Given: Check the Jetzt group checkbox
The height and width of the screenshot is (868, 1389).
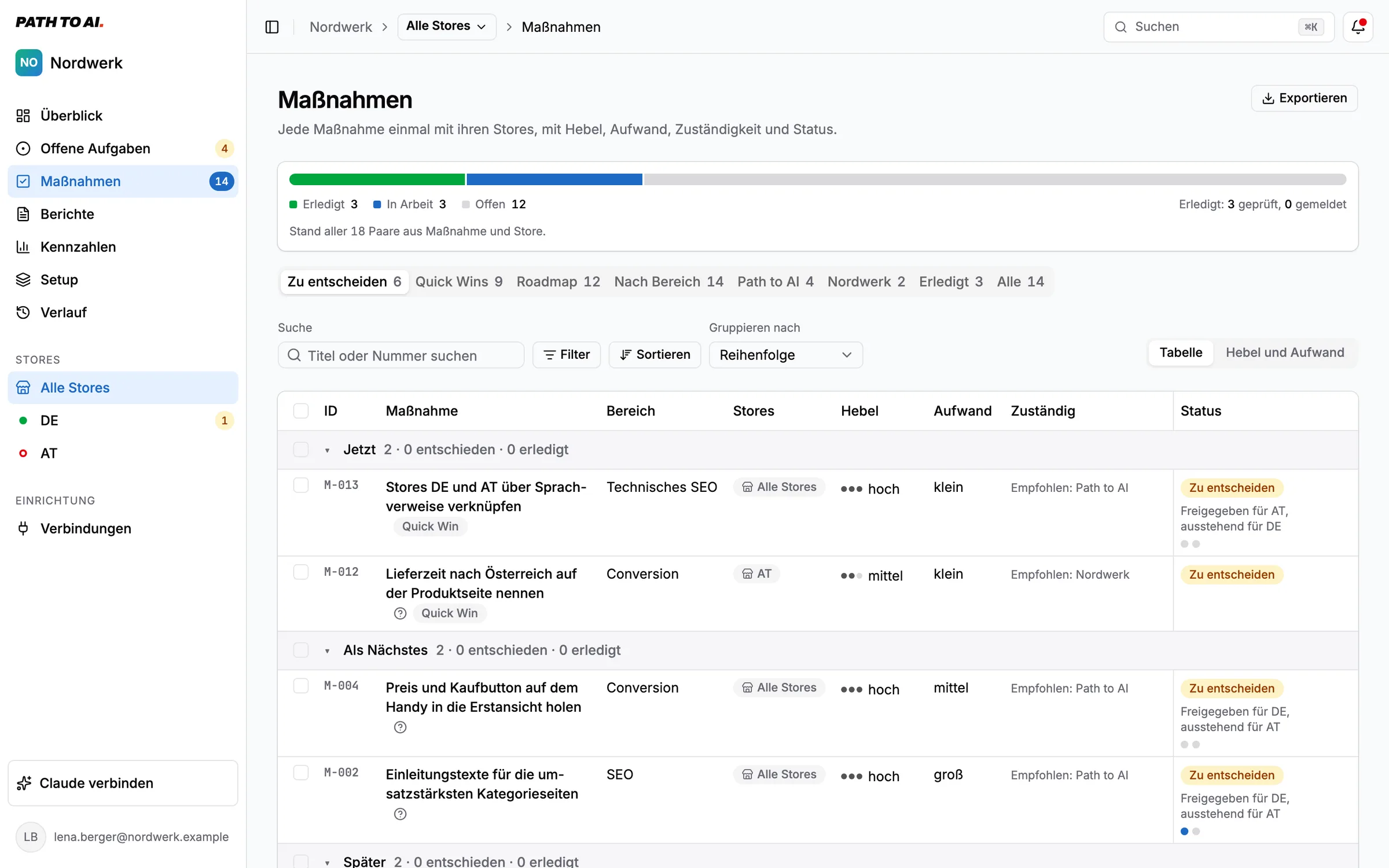Looking at the screenshot, I should (x=301, y=450).
